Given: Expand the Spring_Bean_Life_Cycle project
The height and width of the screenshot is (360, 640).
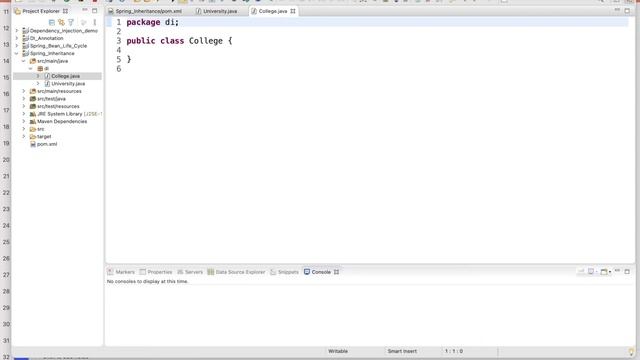Looking at the screenshot, I should tap(17, 46).
